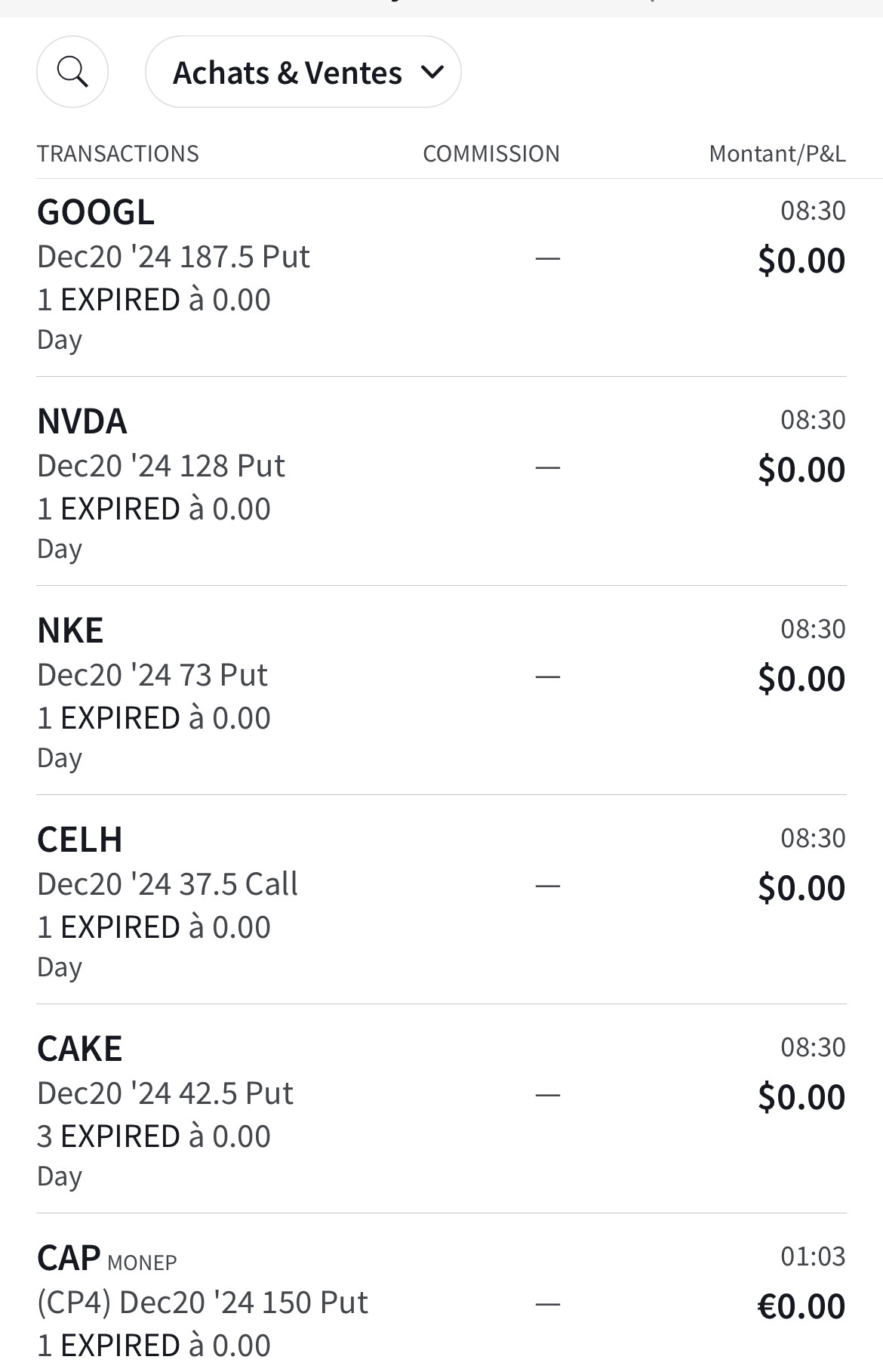Toggle the Montant/P&L column header
This screenshot has height=1372, width=883.
click(x=777, y=154)
